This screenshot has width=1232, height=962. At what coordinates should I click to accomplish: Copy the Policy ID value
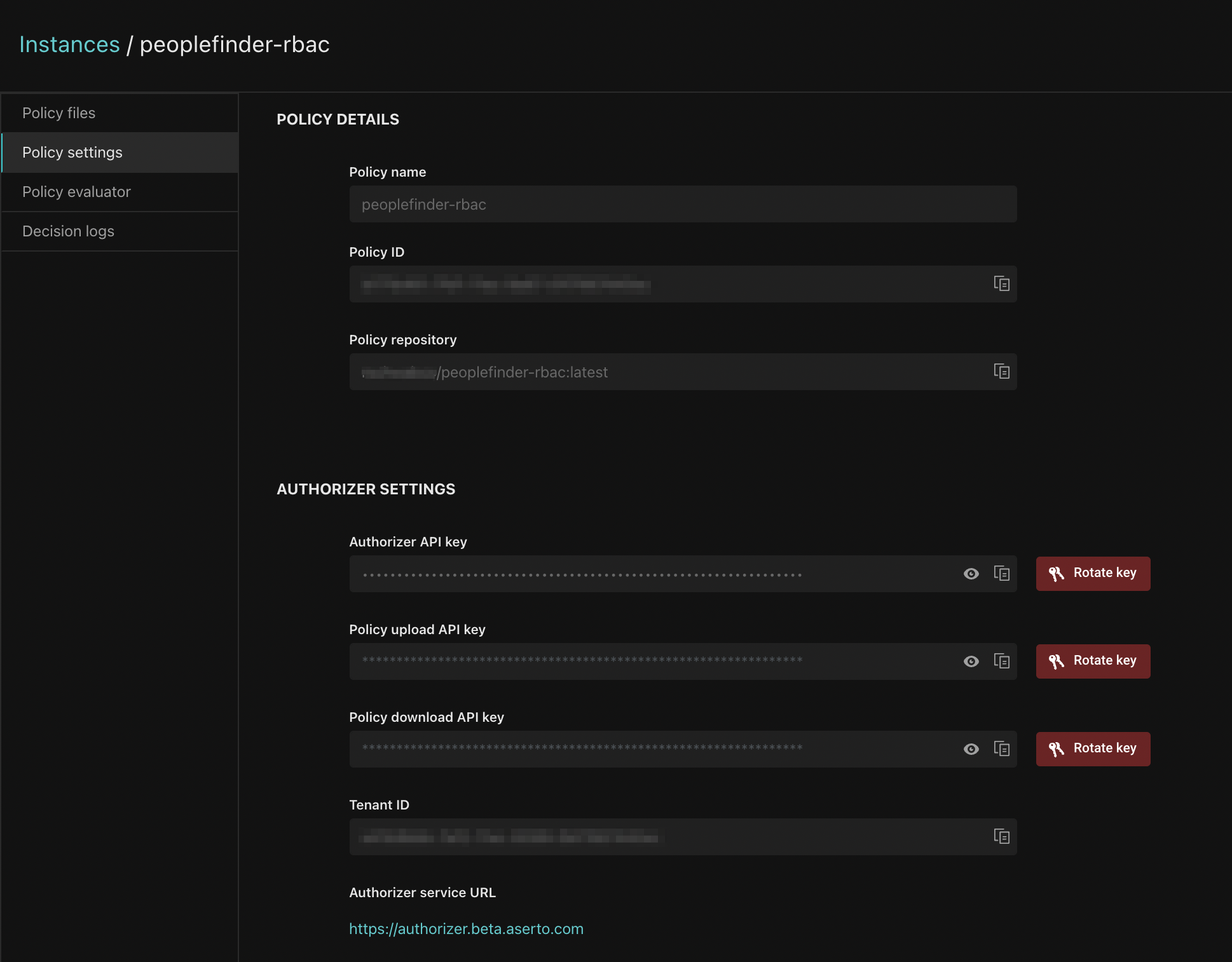click(x=1001, y=283)
